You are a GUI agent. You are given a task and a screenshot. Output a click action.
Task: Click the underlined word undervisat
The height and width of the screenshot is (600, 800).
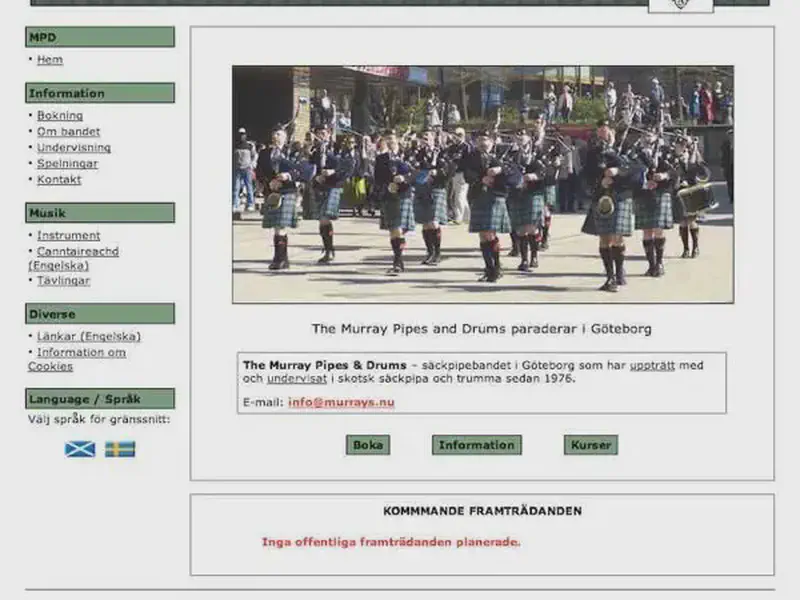tap(297, 379)
